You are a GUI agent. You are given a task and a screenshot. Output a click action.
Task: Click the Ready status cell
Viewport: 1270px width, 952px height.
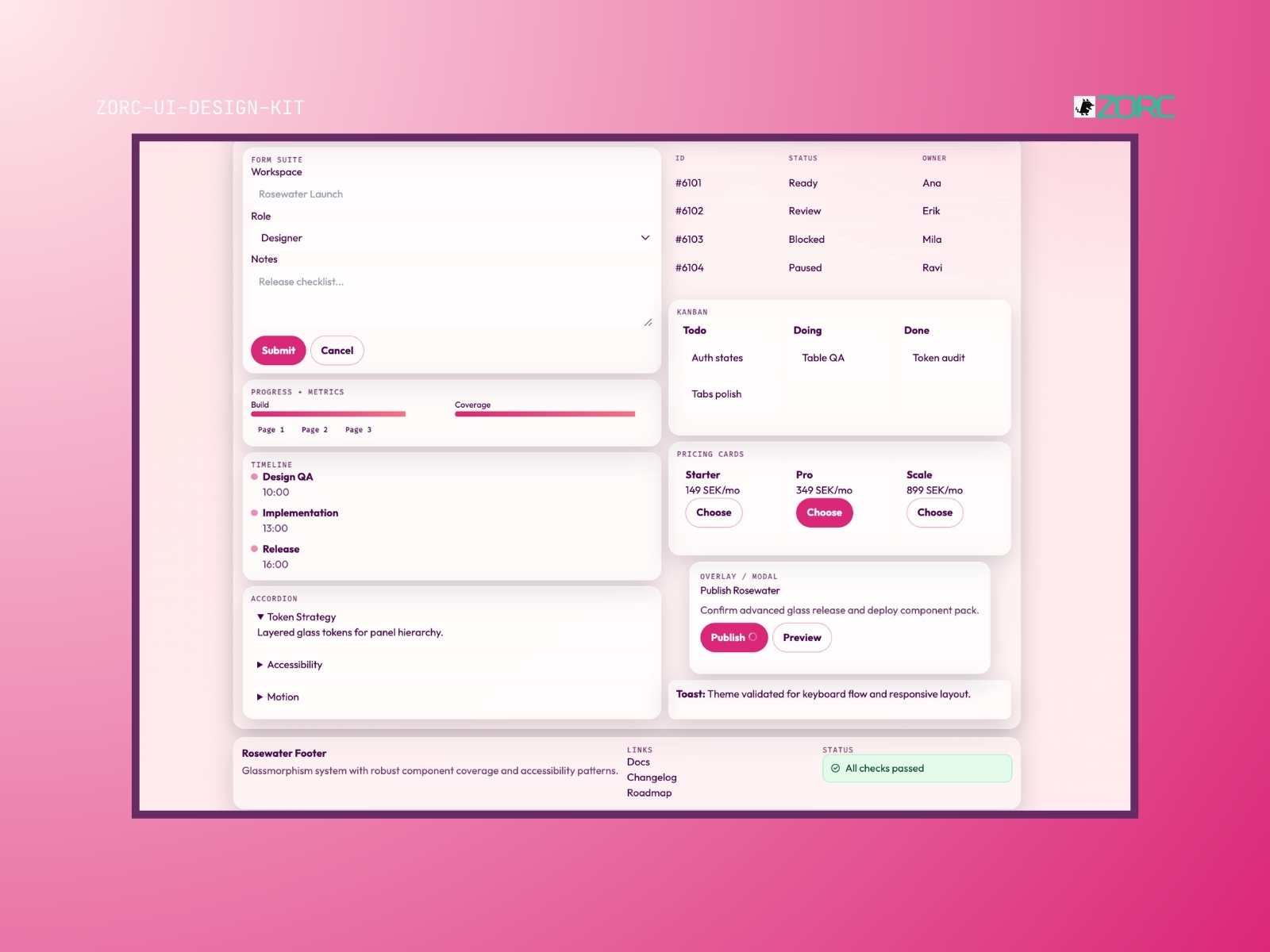click(x=803, y=183)
